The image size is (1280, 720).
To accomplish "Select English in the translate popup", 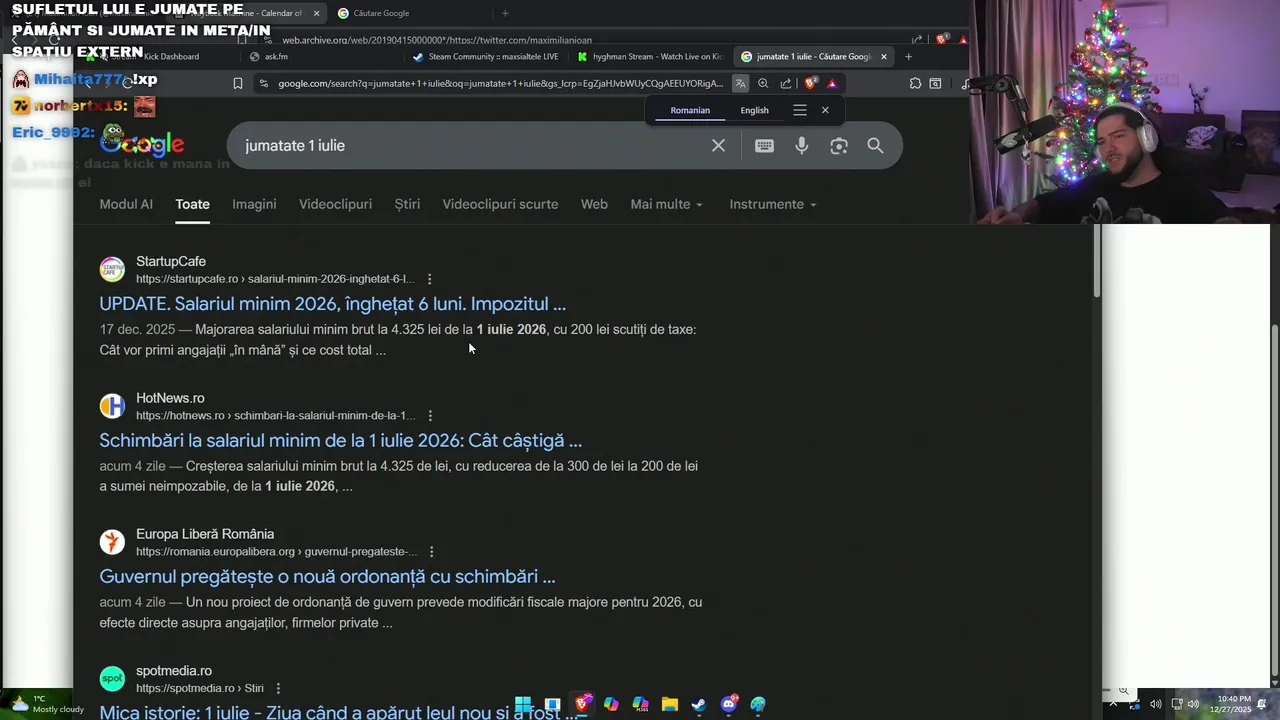I will pos(754,110).
